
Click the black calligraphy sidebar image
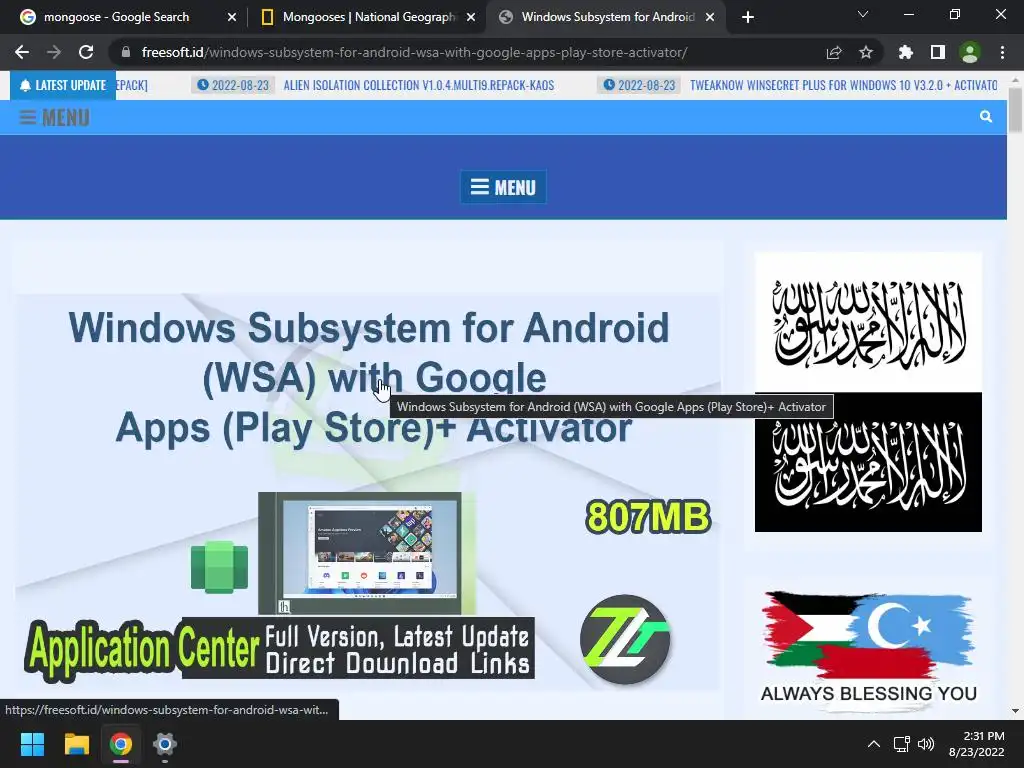[x=868, y=462]
